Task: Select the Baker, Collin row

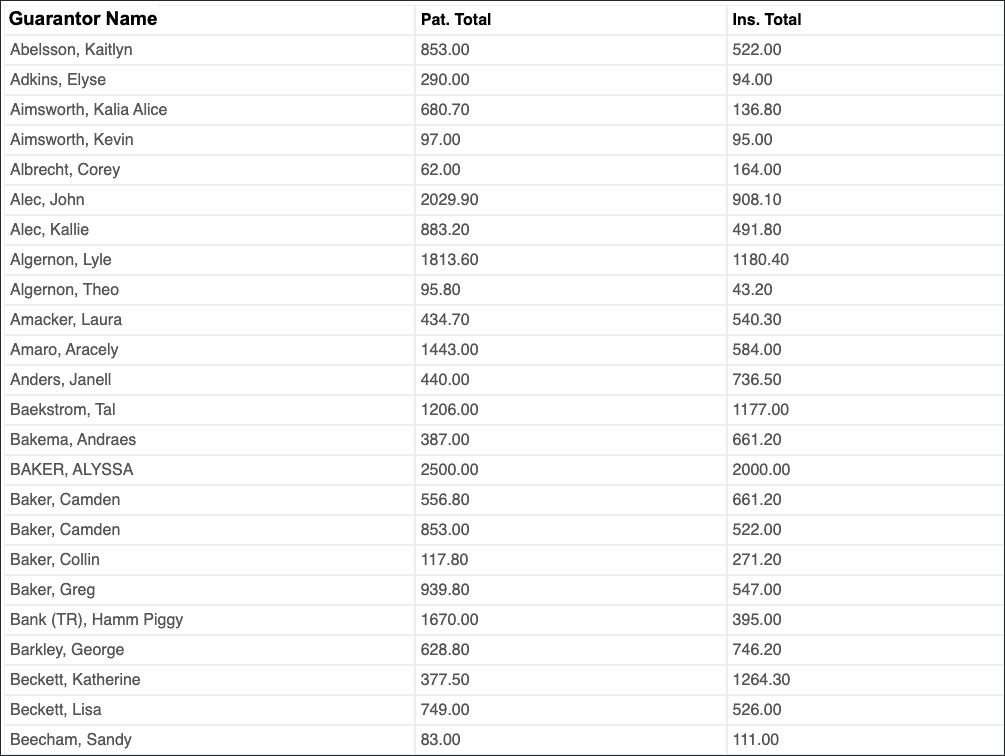Action: click(503, 559)
